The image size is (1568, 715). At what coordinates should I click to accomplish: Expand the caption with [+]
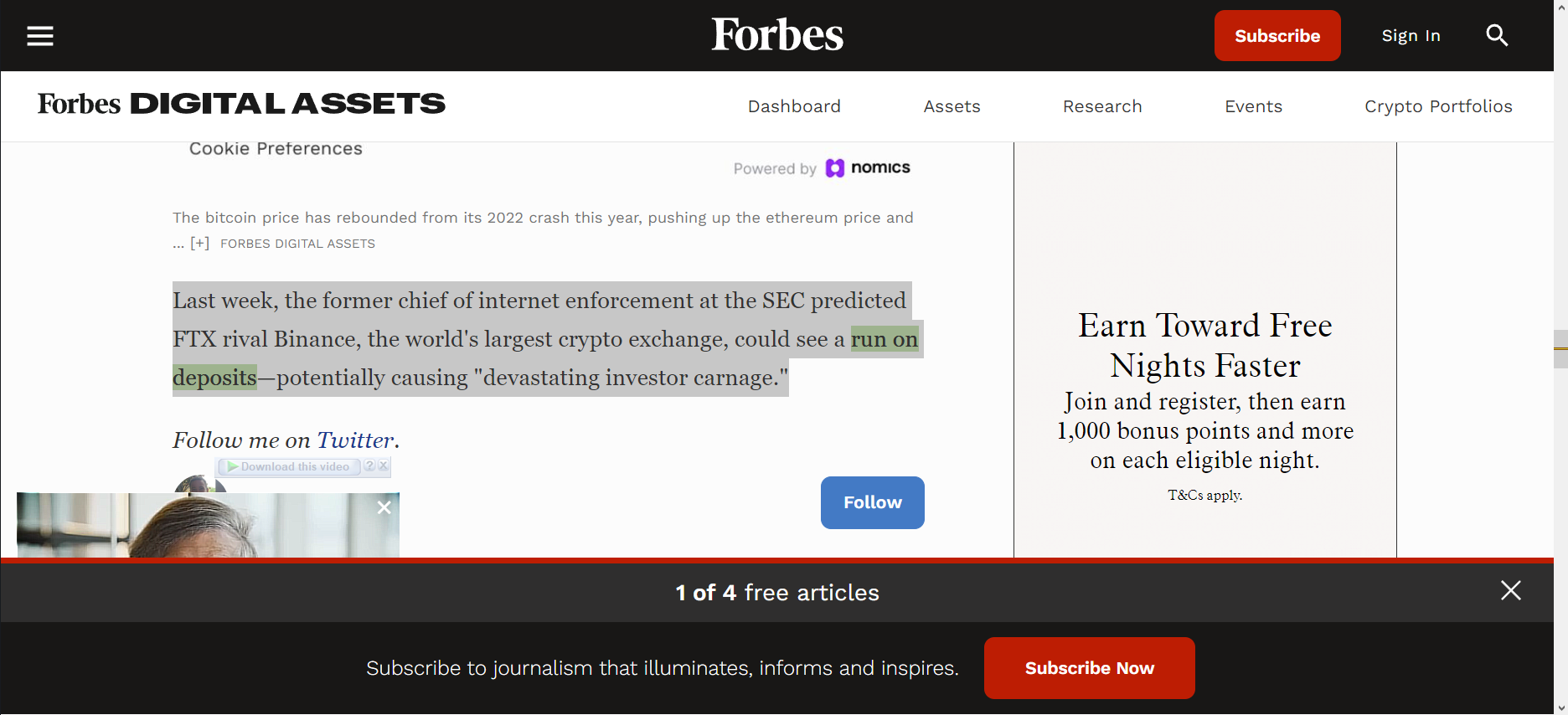click(199, 243)
